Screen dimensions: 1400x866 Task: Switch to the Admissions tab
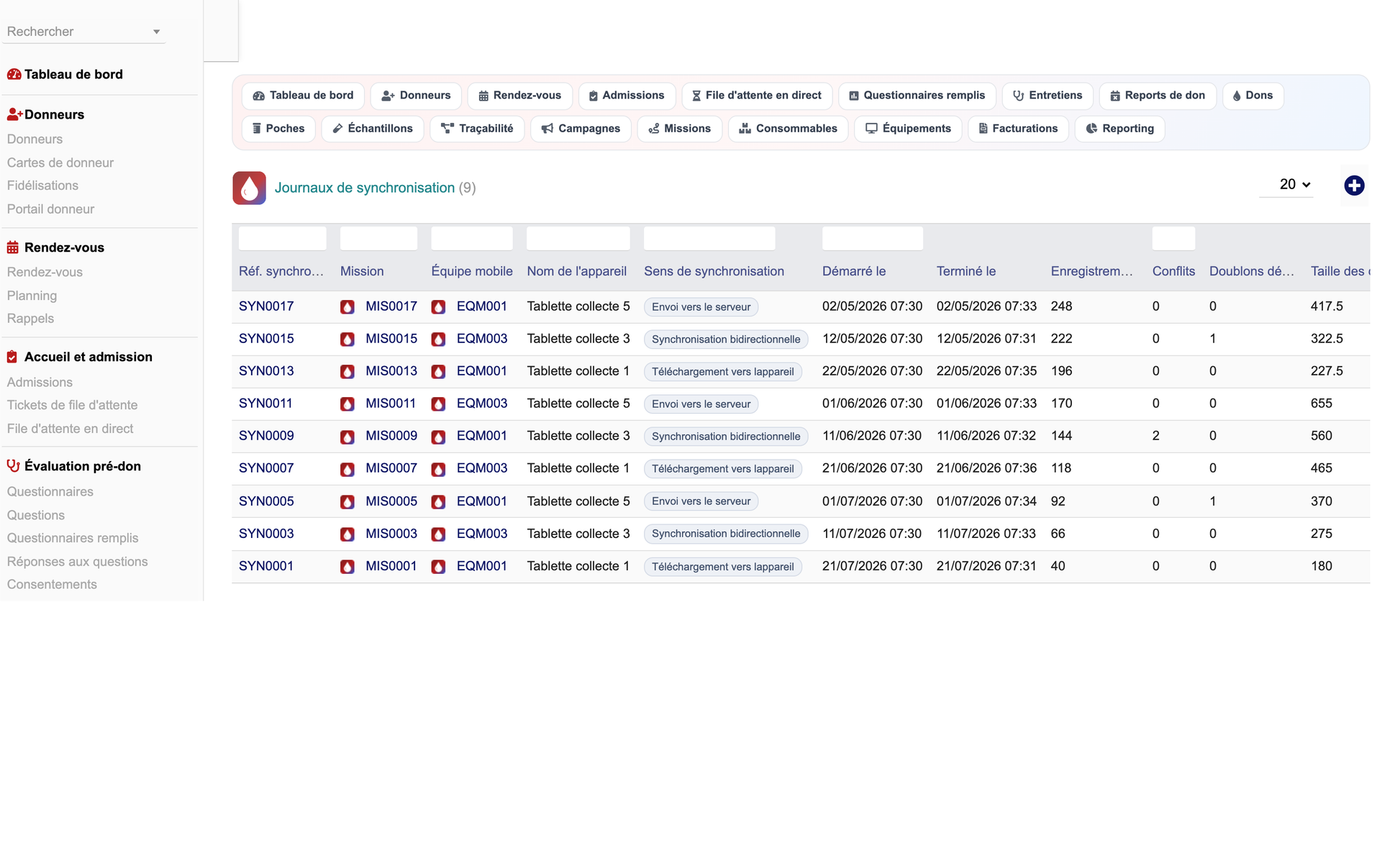pos(626,96)
